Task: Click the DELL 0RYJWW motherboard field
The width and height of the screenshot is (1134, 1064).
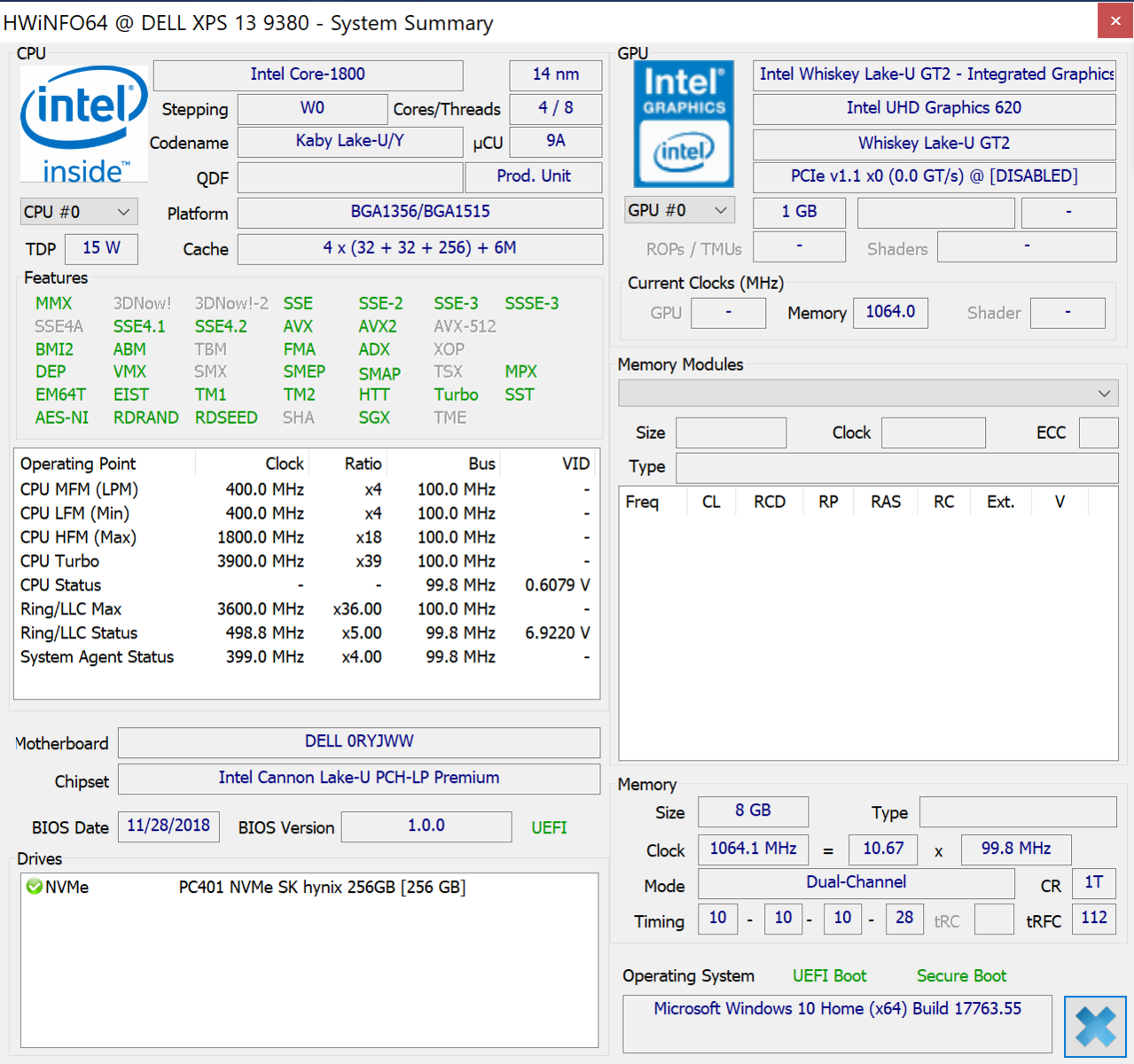Action: pyautogui.click(x=359, y=742)
